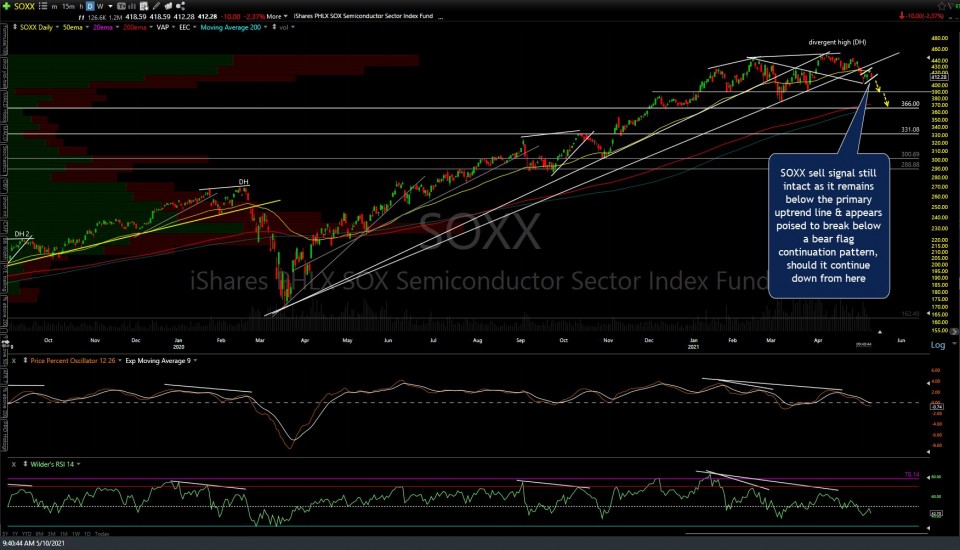This screenshot has width=960, height=550.
Task: Select the 1M range button
Action: (64, 534)
